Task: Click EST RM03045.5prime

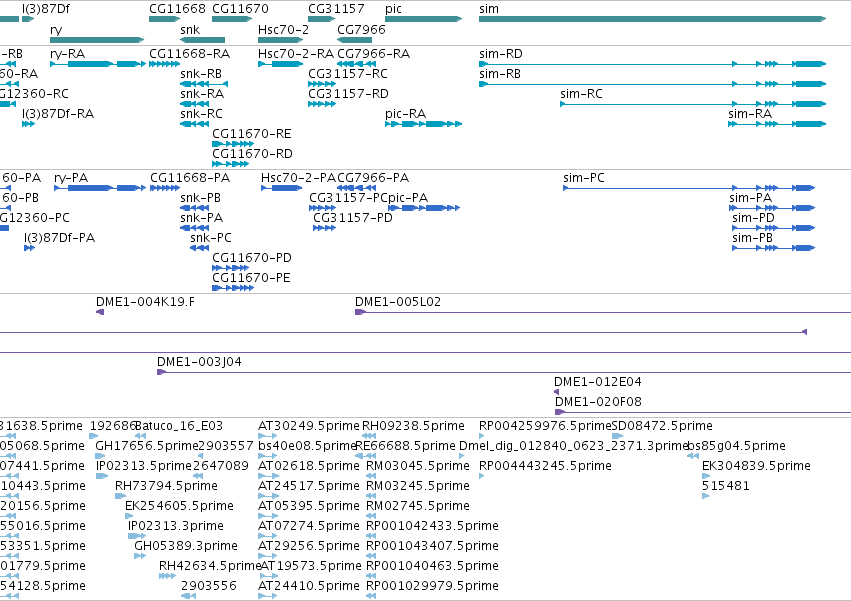Action: (371, 476)
